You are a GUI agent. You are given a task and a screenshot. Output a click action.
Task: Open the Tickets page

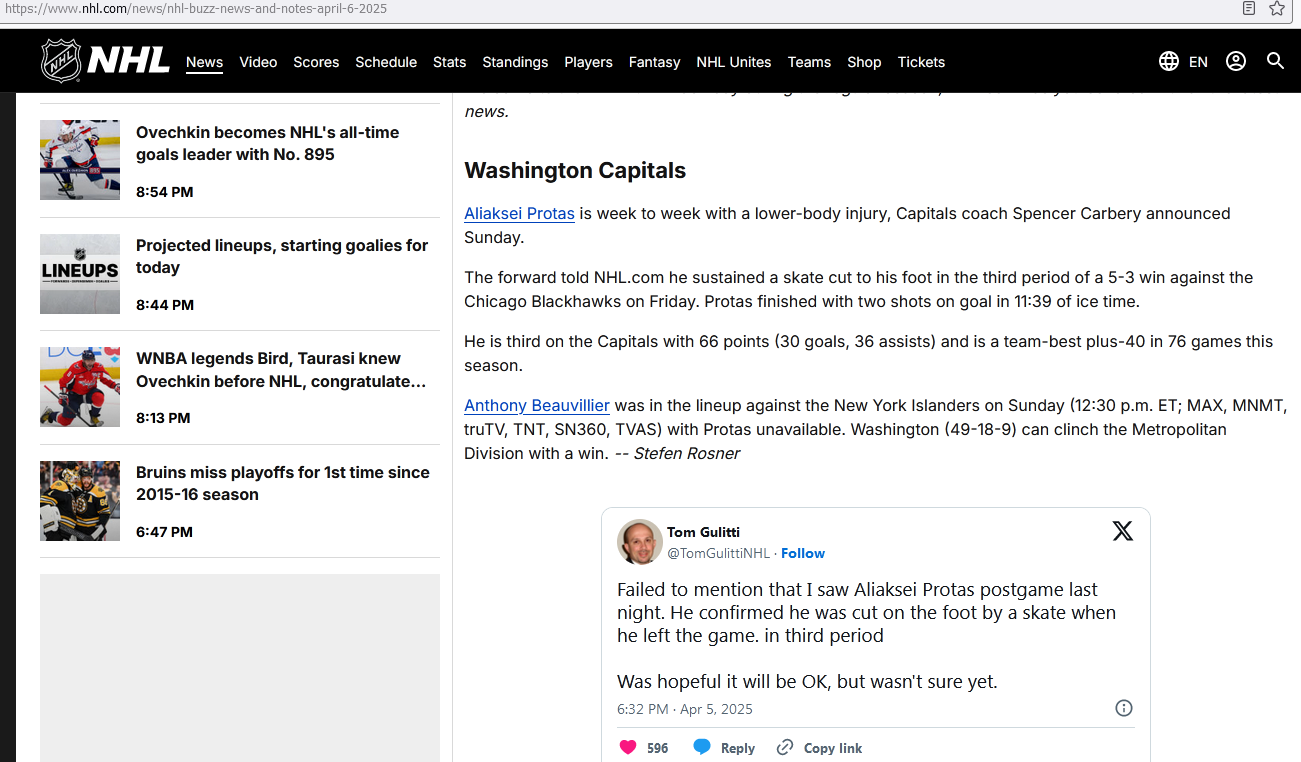click(921, 62)
